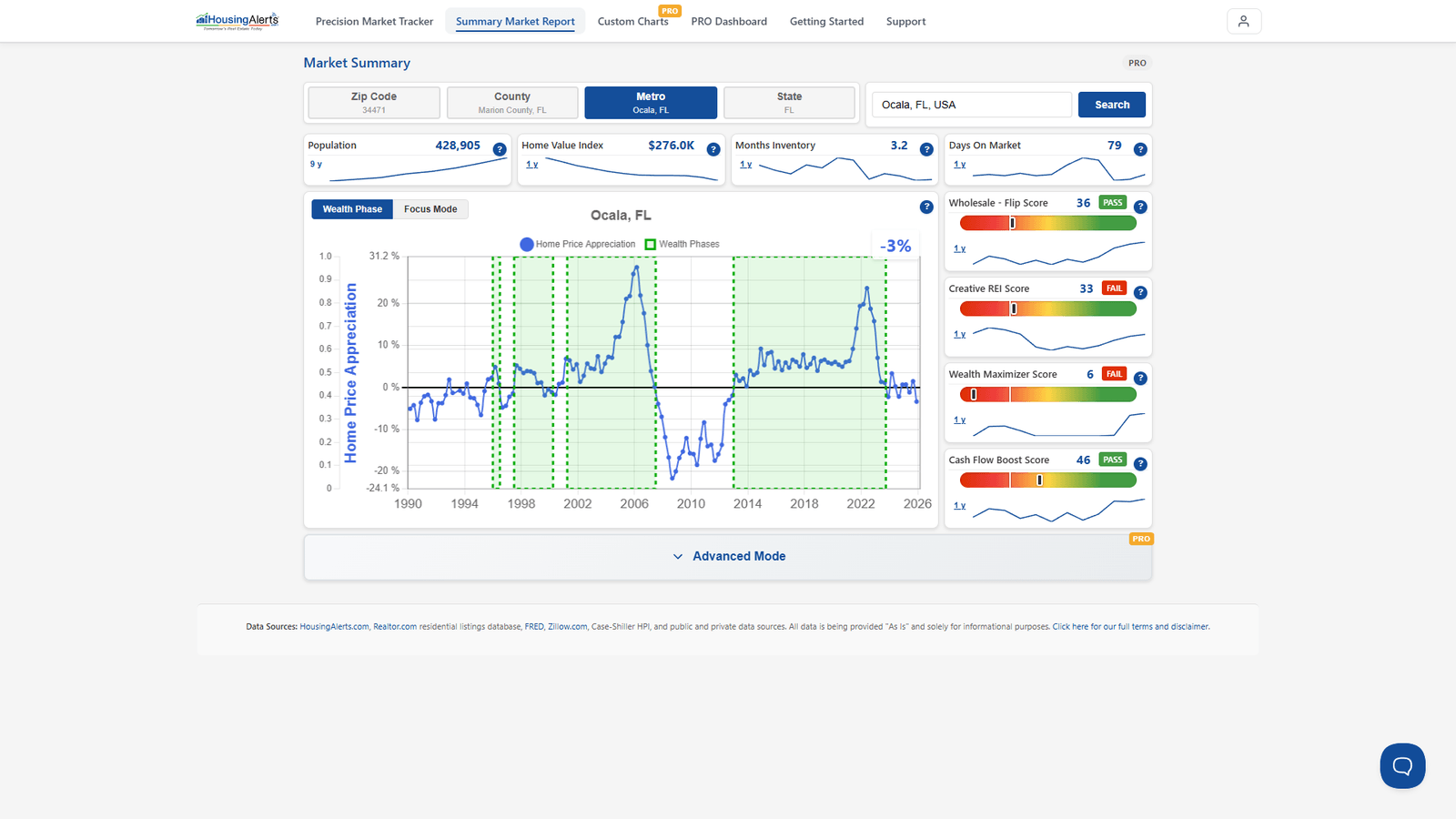Click the Home Value Index help icon
1456x819 pixels.
click(713, 149)
